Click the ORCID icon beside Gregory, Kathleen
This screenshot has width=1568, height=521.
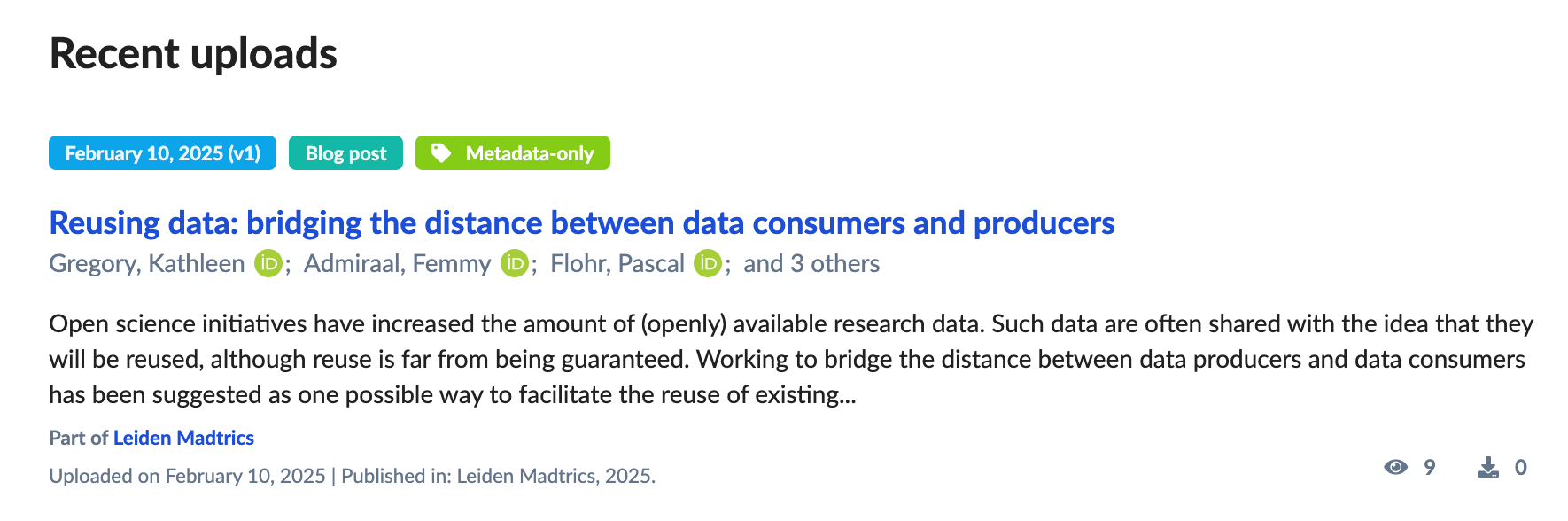click(x=268, y=264)
